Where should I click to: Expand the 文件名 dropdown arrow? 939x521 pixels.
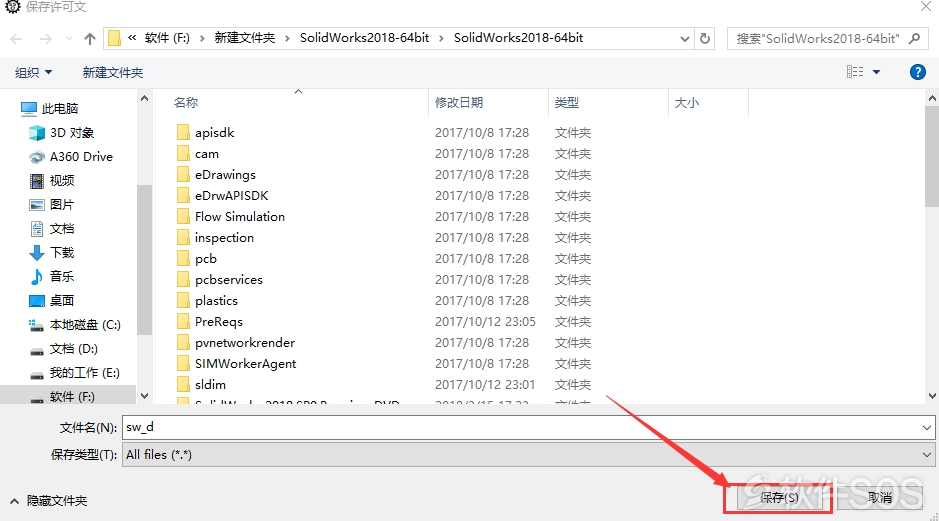coord(926,428)
